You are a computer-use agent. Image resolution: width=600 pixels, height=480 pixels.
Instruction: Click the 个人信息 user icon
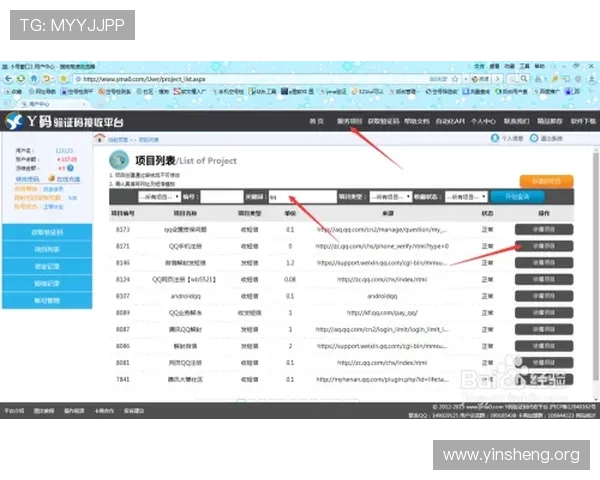tap(495, 138)
